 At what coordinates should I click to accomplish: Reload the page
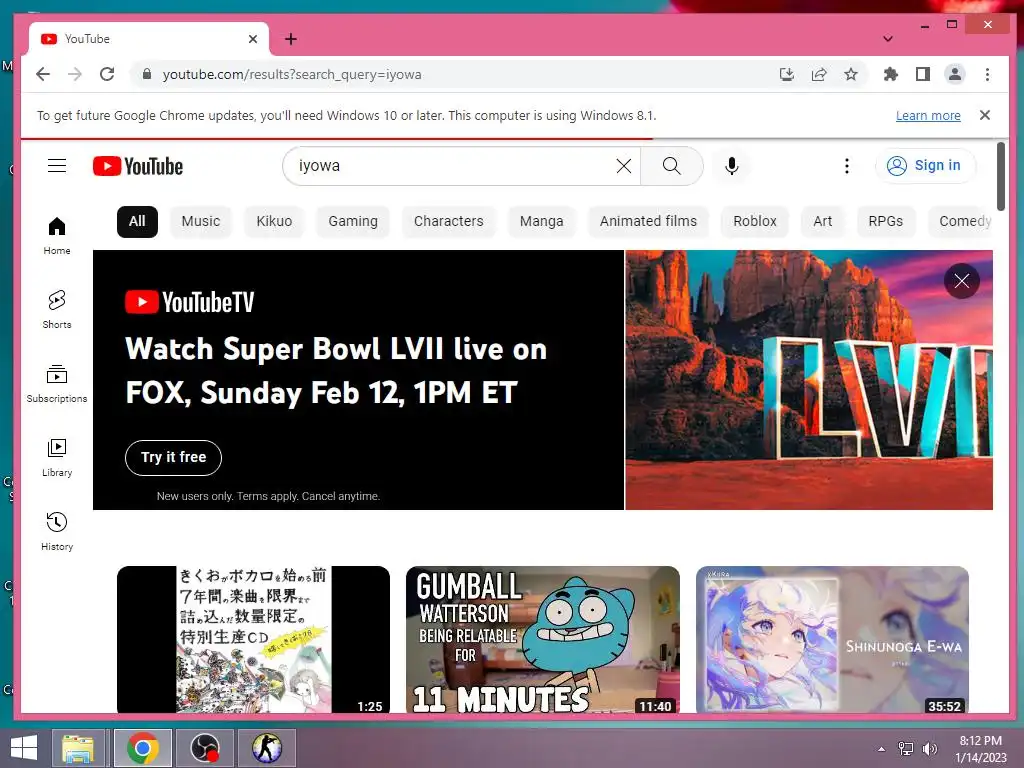click(x=107, y=74)
